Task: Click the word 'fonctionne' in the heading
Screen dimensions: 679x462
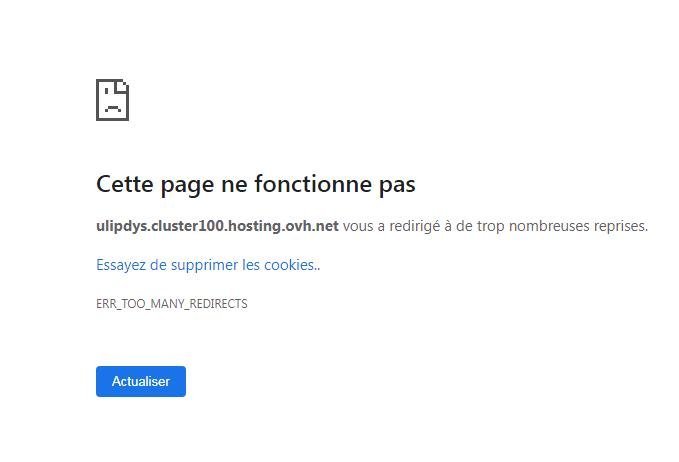Action: 313,184
